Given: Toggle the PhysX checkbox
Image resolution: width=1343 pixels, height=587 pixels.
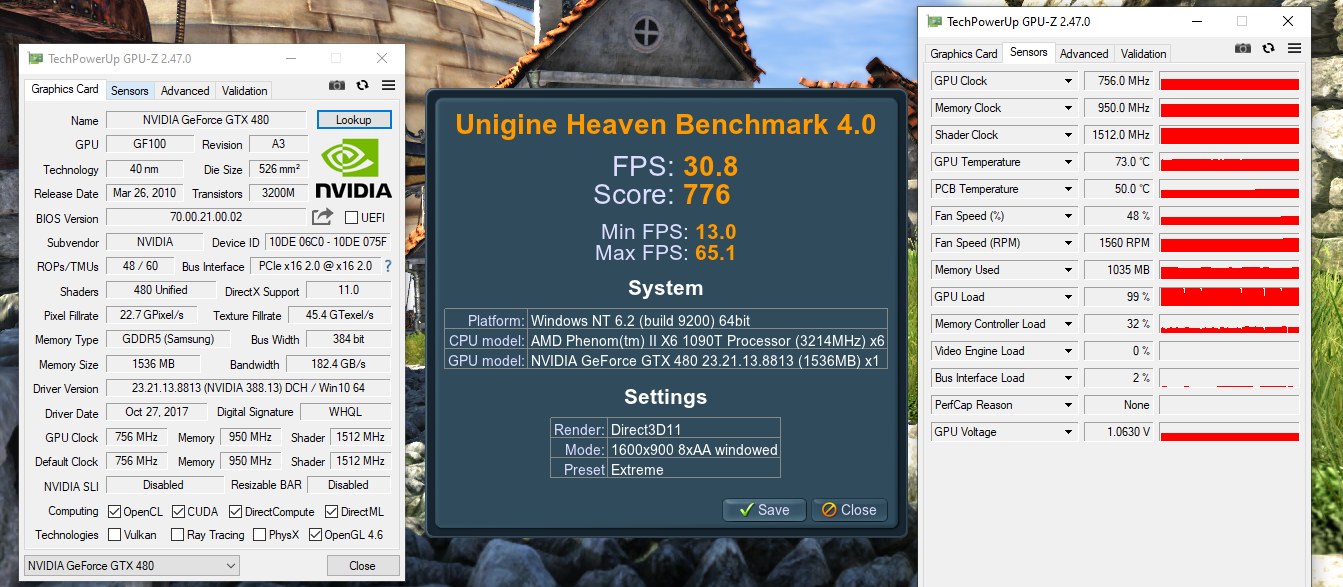Looking at the screenshot, I should [259, 535].
